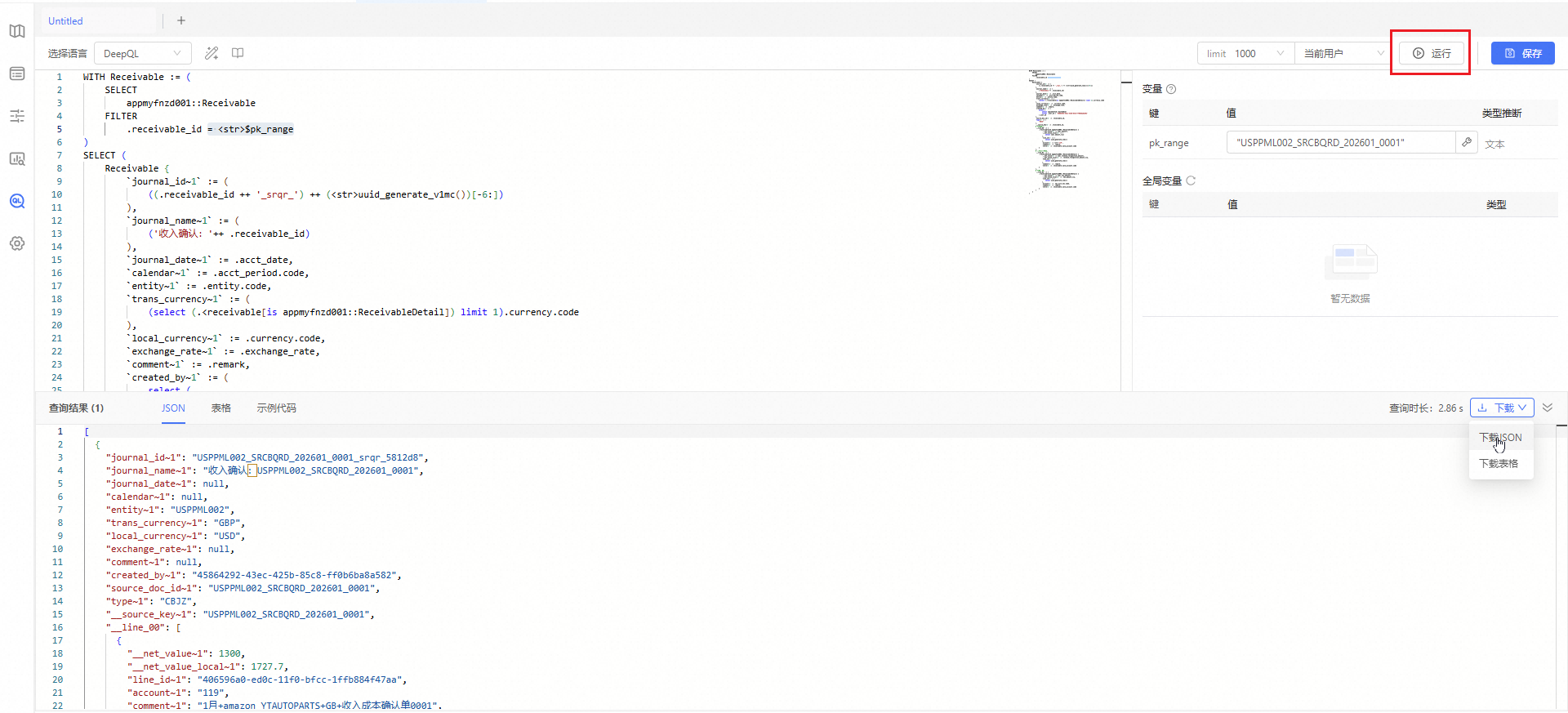Viewport: 1568px width, 713px height.
Task: Click the help icon next to 变量
Action: pos(1171,89)
